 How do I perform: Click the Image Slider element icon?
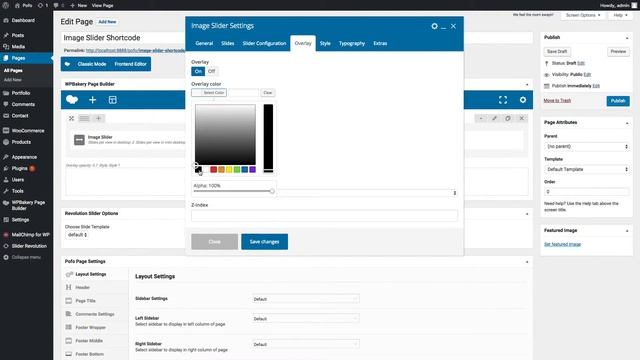(x=79, y=140)
